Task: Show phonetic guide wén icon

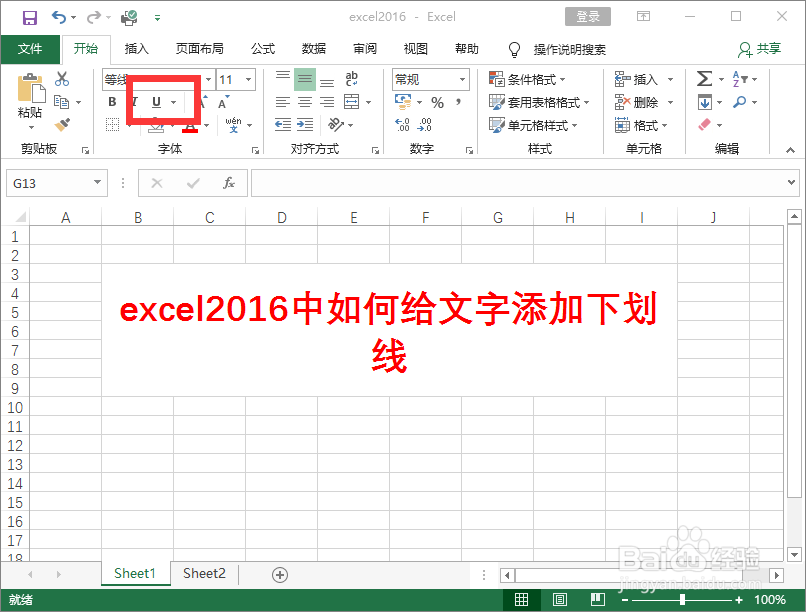Action: pos(233,124)
